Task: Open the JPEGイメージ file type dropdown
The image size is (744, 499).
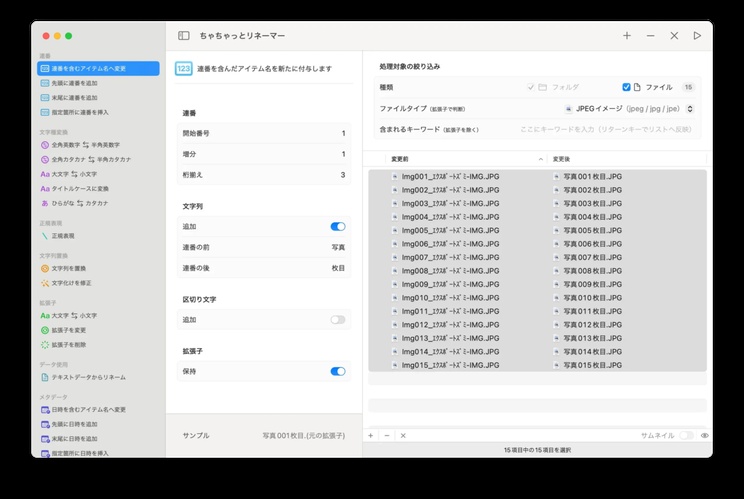Action: click(629, 109)
